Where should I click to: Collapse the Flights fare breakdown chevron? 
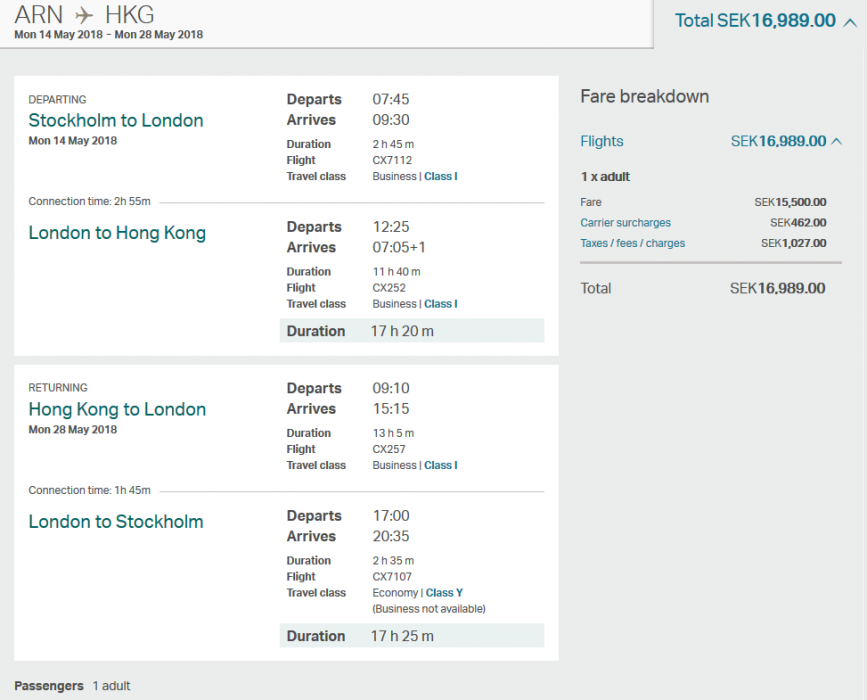click(836, 142)
